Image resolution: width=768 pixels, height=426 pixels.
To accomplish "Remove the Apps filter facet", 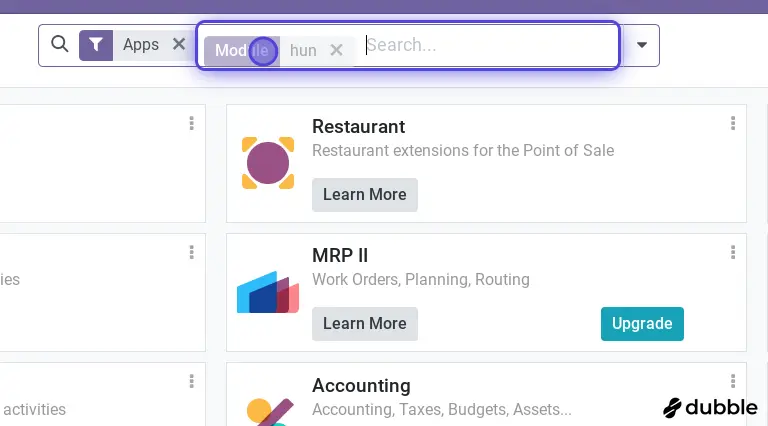I will click(x=179, y=44).
